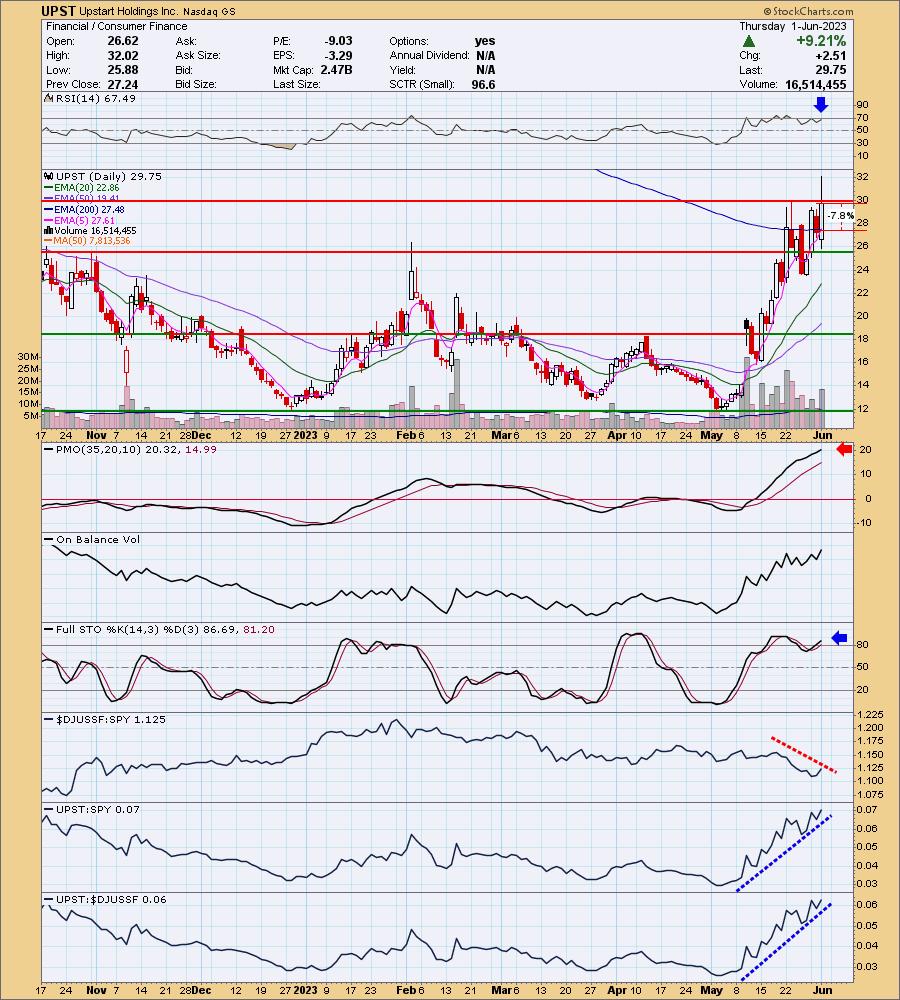
Task: Click the On Balance Vol panel label
Action: tap(98, 540)
